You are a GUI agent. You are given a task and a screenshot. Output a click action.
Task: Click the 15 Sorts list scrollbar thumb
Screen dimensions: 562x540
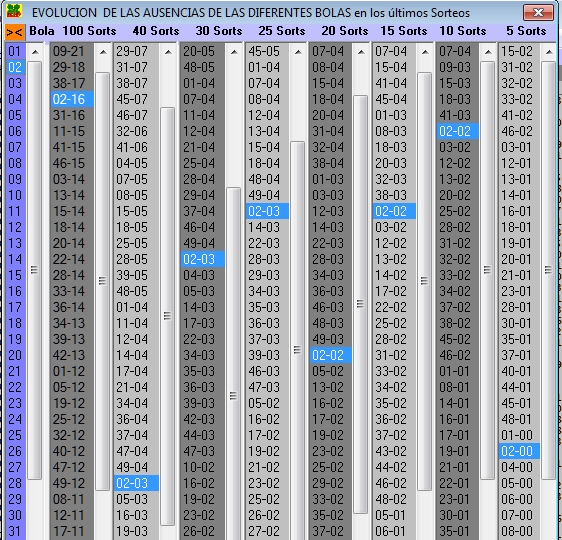click(x=425, y=281)
